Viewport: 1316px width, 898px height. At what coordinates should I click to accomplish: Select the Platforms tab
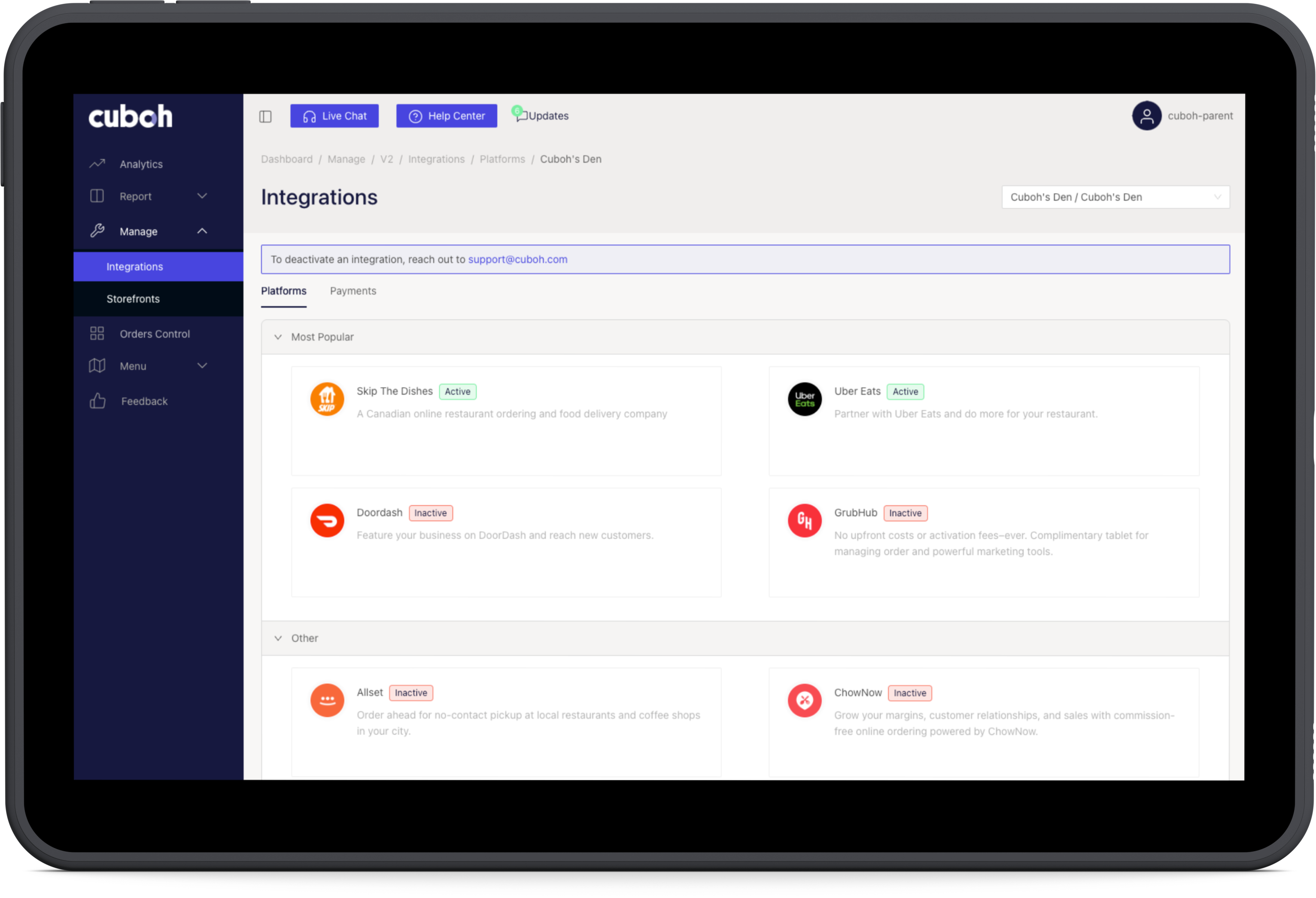[x=284, y=290]
